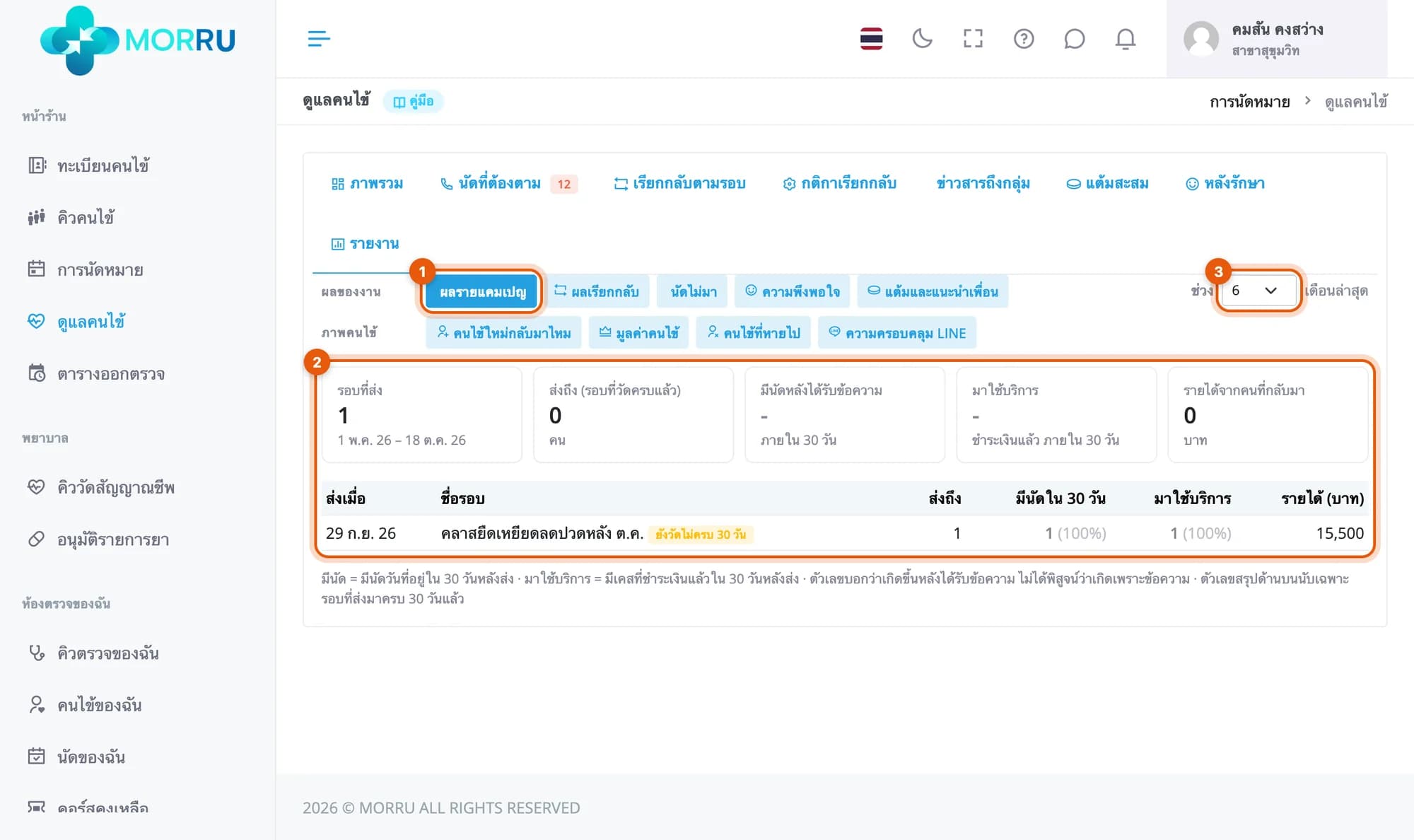Image resolution: width=1414 pixels, height=840 pixels.
Task: Select the ความพึงพอใจ report button
Action: click(x=792, y=291)
